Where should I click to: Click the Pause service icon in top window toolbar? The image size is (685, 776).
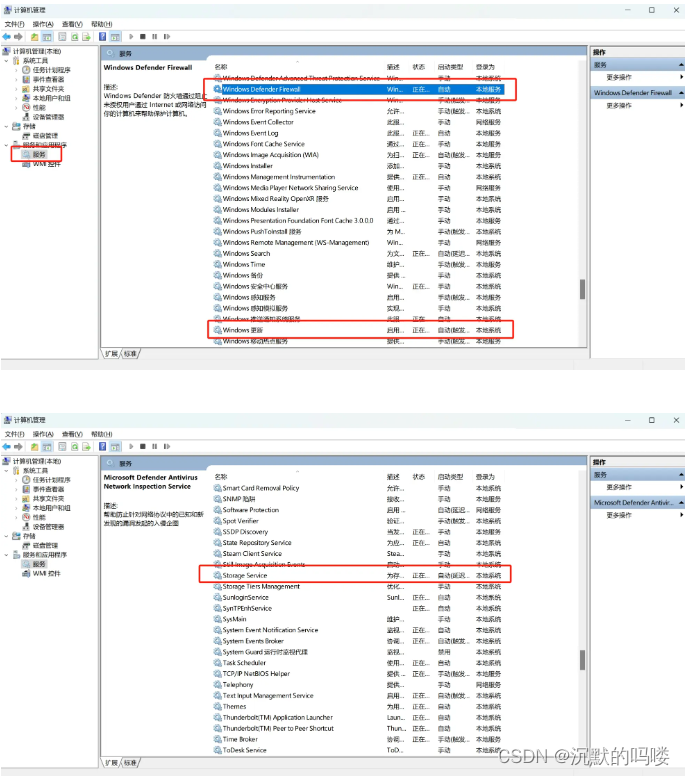[x=154, y=37]
